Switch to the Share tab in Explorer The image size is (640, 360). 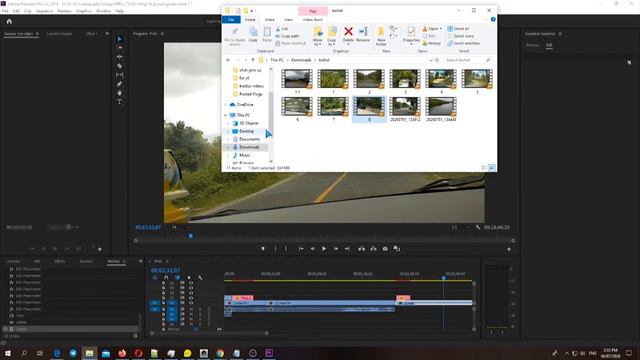pos(269,20)
